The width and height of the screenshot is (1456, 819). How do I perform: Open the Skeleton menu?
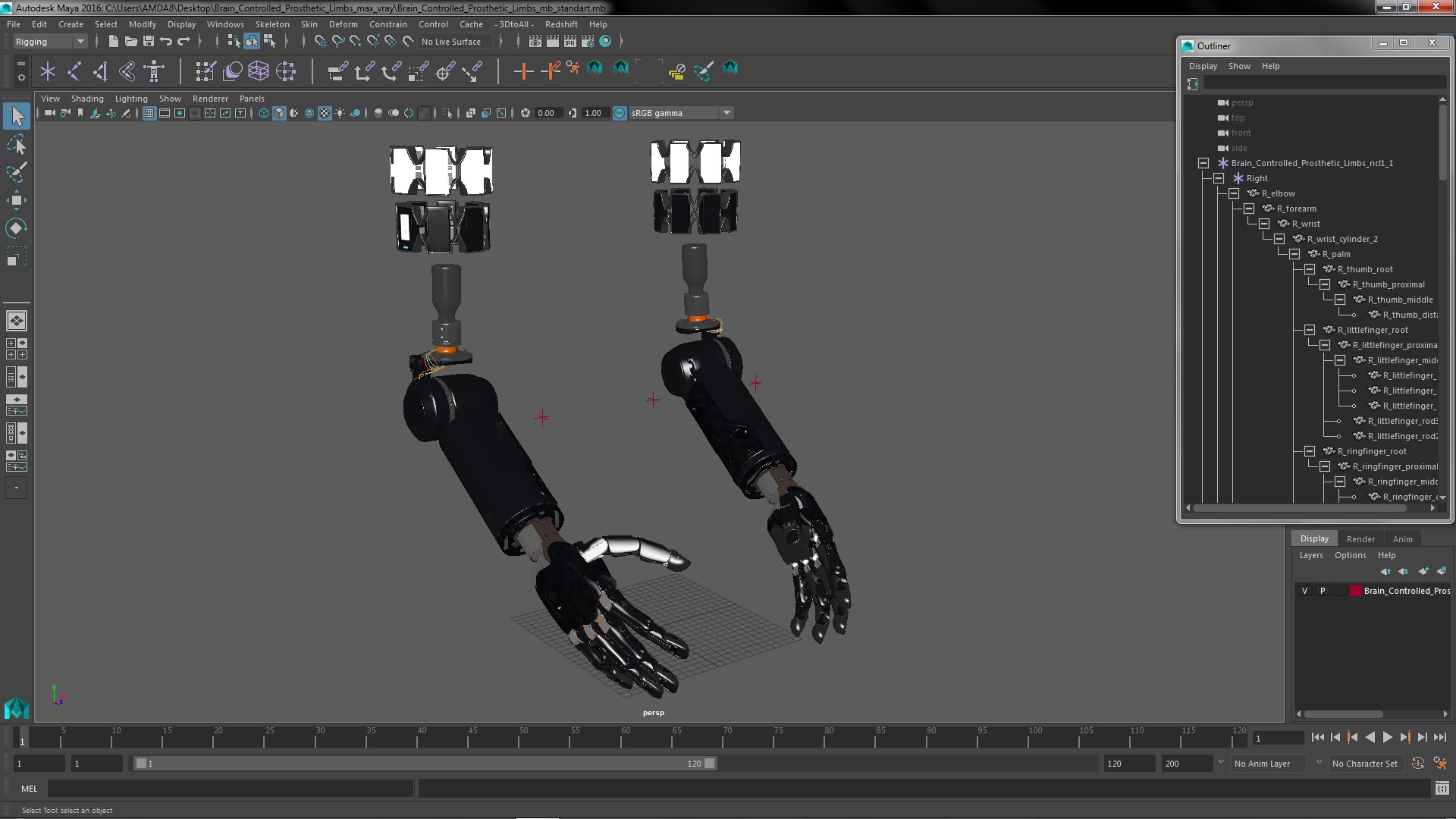point(271,24)
